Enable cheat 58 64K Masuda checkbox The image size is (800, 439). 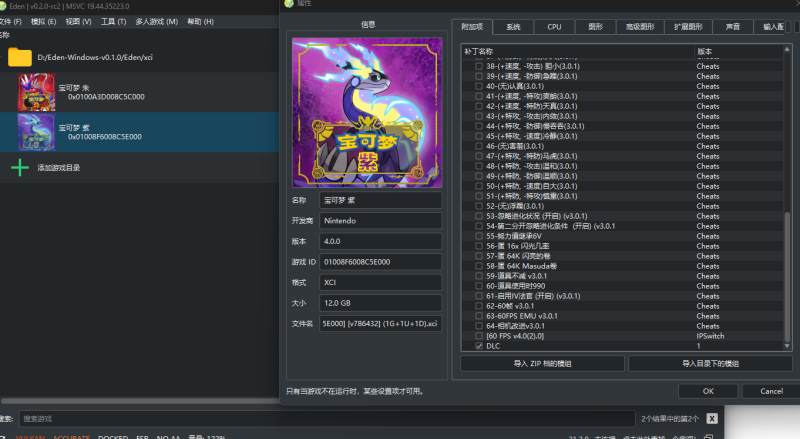[479, 266]
